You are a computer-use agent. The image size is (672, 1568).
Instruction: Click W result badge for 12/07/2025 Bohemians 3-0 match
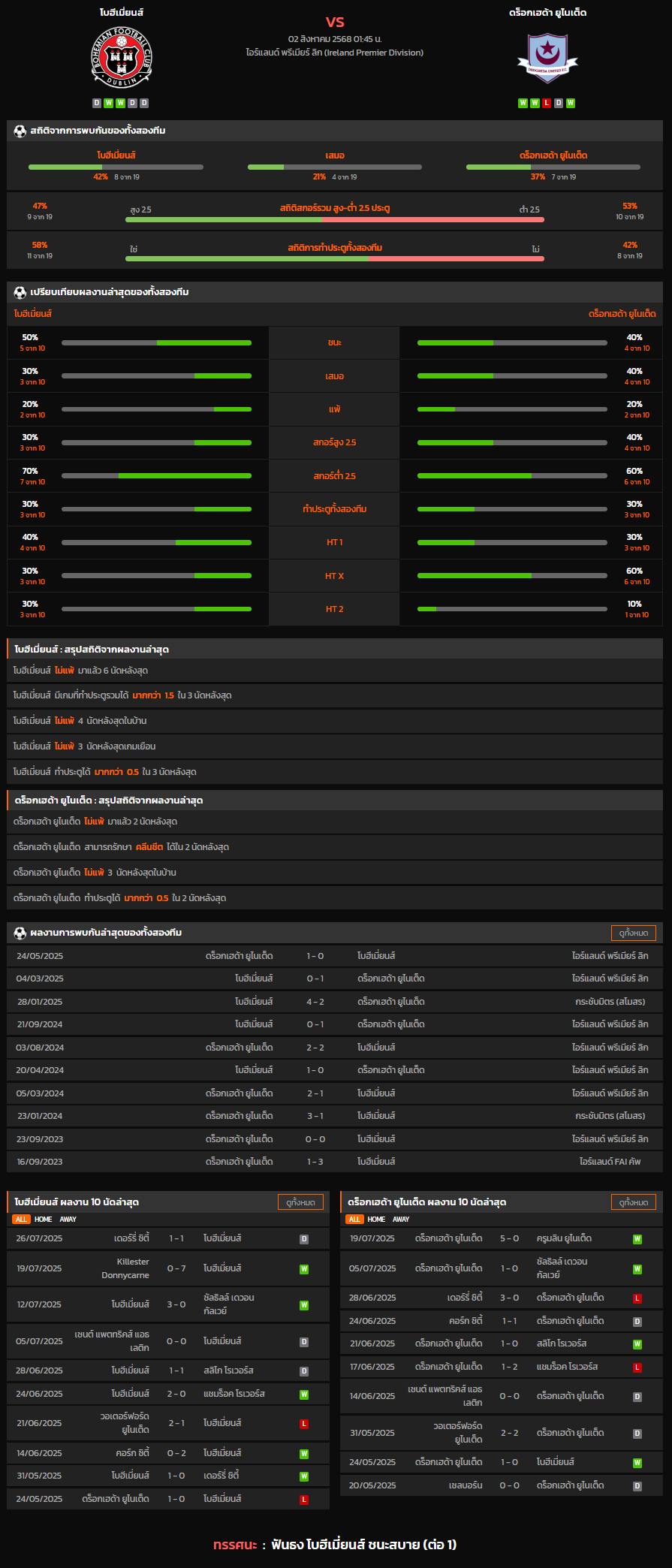click(304, 1305)
